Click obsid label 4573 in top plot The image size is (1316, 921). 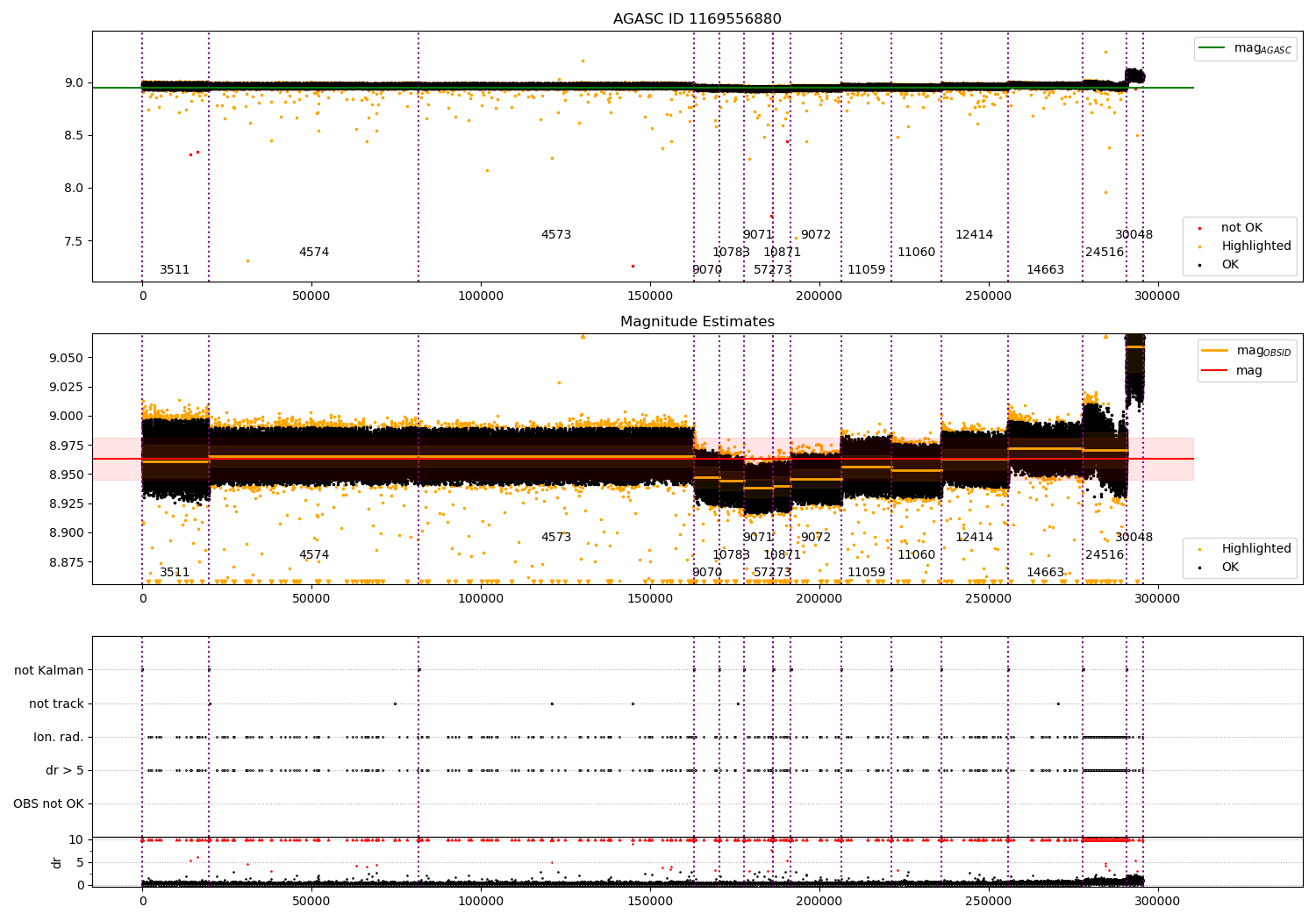(x=556, y=235)
